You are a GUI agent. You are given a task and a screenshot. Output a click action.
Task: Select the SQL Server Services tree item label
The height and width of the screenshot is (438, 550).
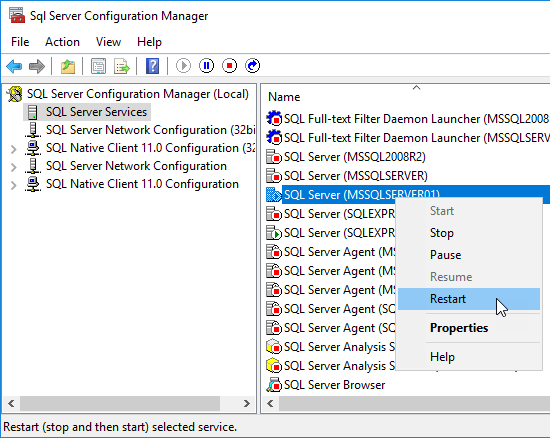(x=96, y=112)
